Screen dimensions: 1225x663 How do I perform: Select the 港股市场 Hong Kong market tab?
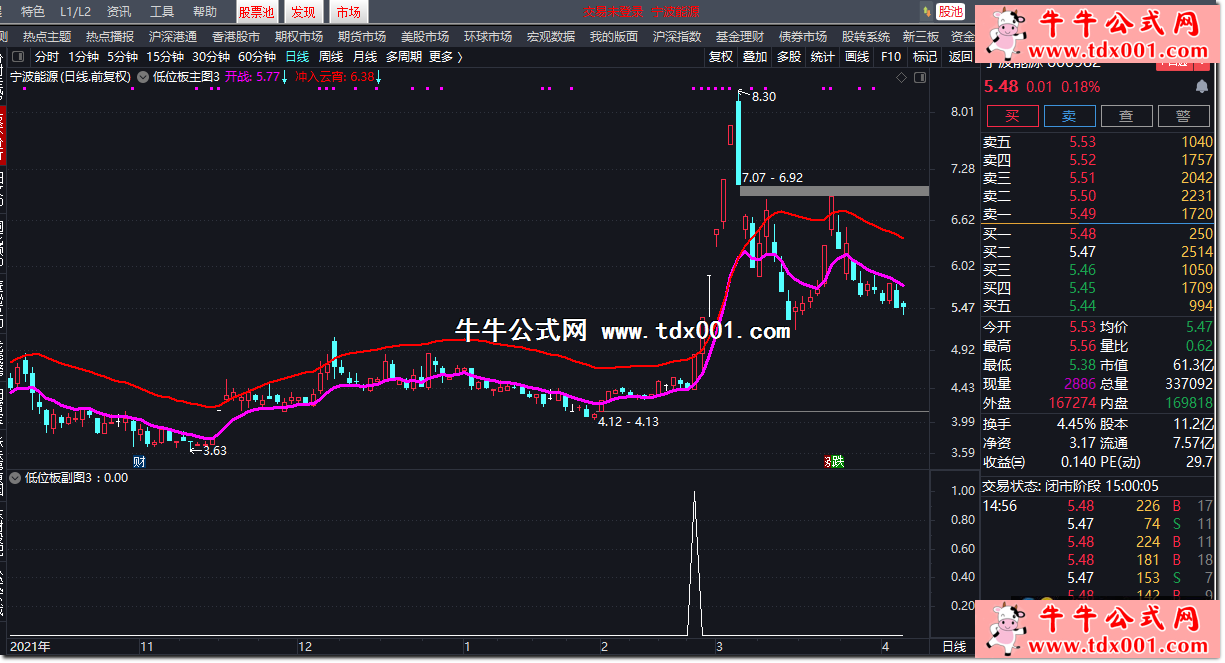coord(235,36)
